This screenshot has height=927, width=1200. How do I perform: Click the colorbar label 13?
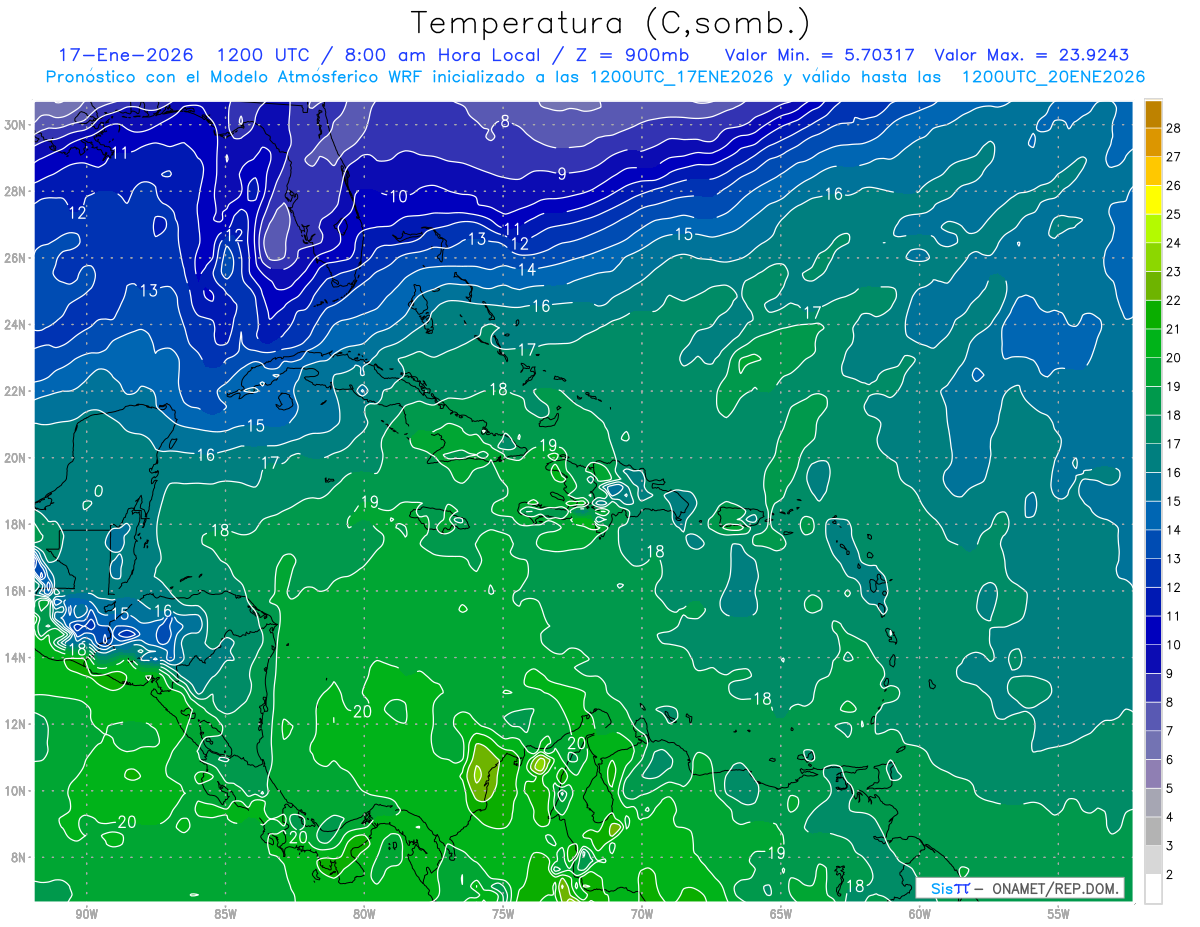click(1174, 558)
